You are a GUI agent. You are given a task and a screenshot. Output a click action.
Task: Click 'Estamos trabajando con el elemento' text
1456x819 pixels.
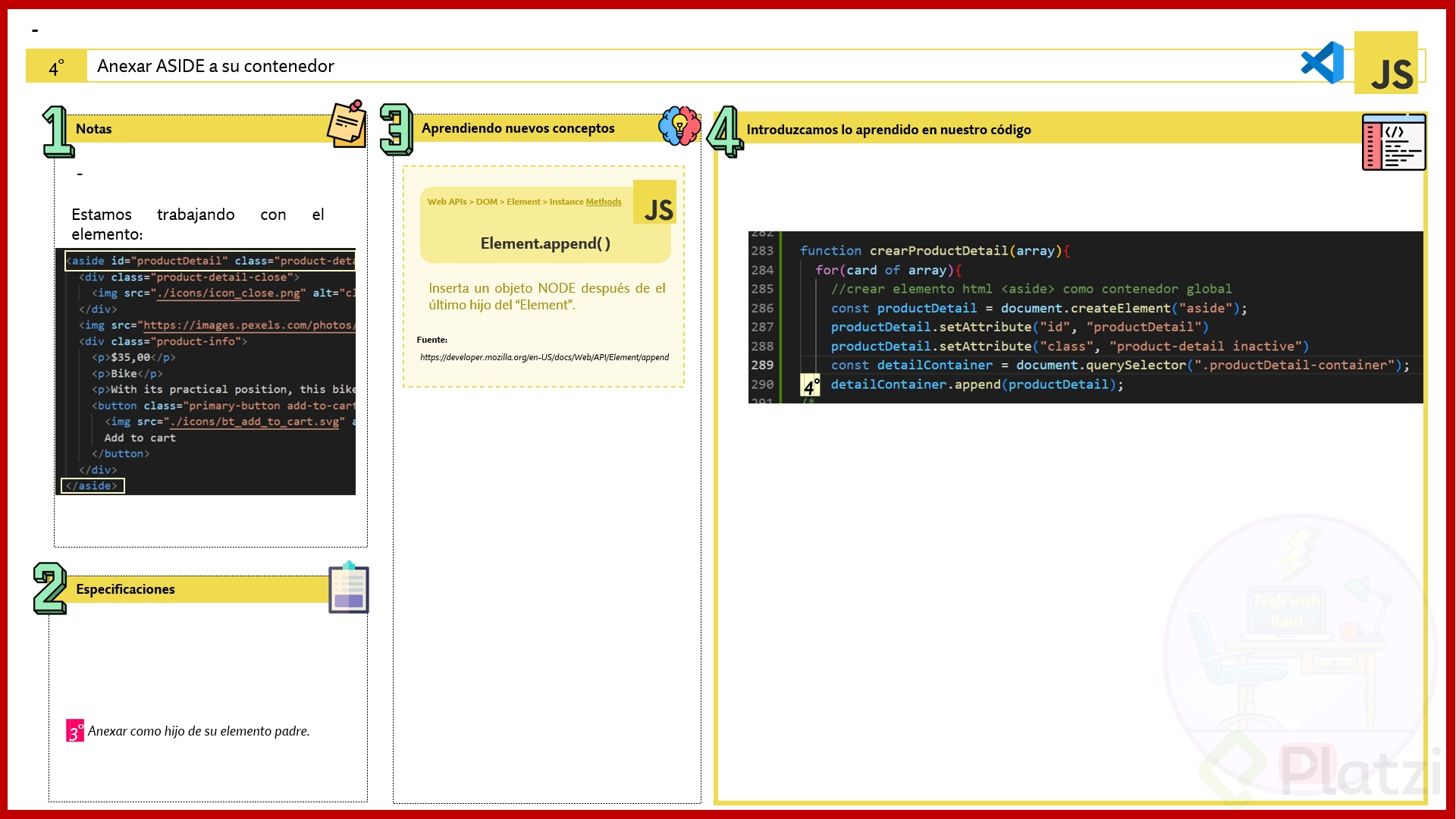pos(198,224)
